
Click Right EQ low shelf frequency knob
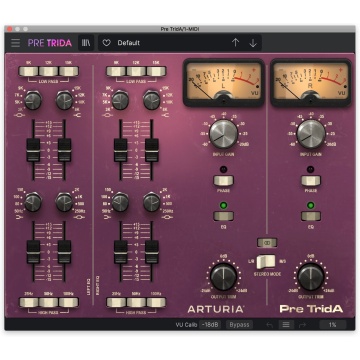click(120, 202)
